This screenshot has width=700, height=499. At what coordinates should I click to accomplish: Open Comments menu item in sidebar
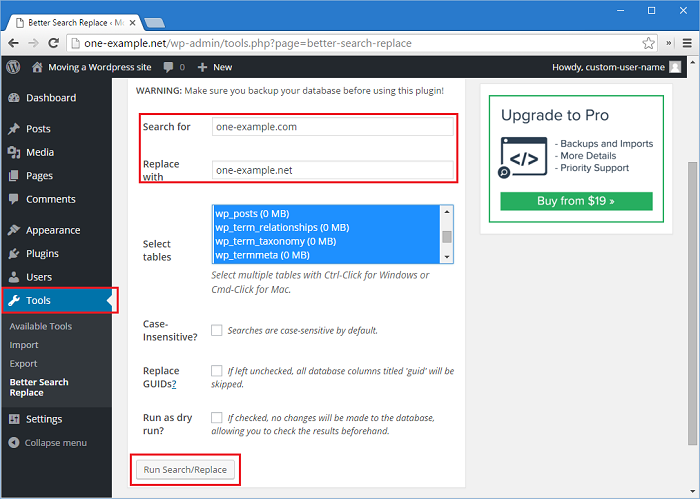coord(57,199)
